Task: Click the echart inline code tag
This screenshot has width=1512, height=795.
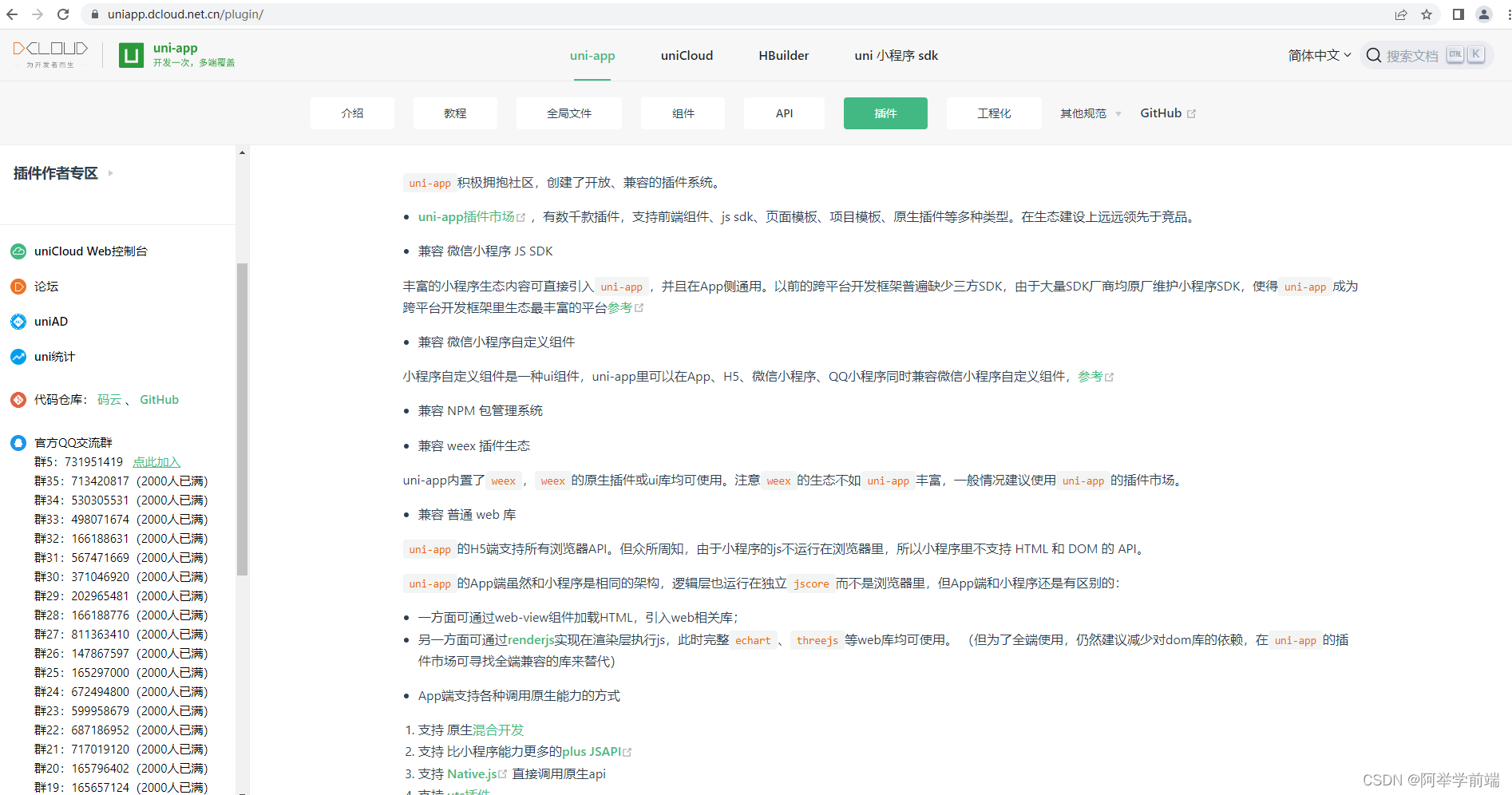Action: coord(753,640)
